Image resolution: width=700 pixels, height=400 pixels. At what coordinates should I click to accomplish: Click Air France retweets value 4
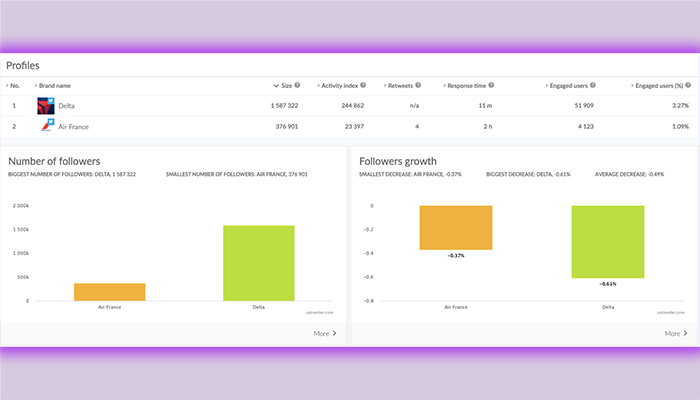[417, 127]
